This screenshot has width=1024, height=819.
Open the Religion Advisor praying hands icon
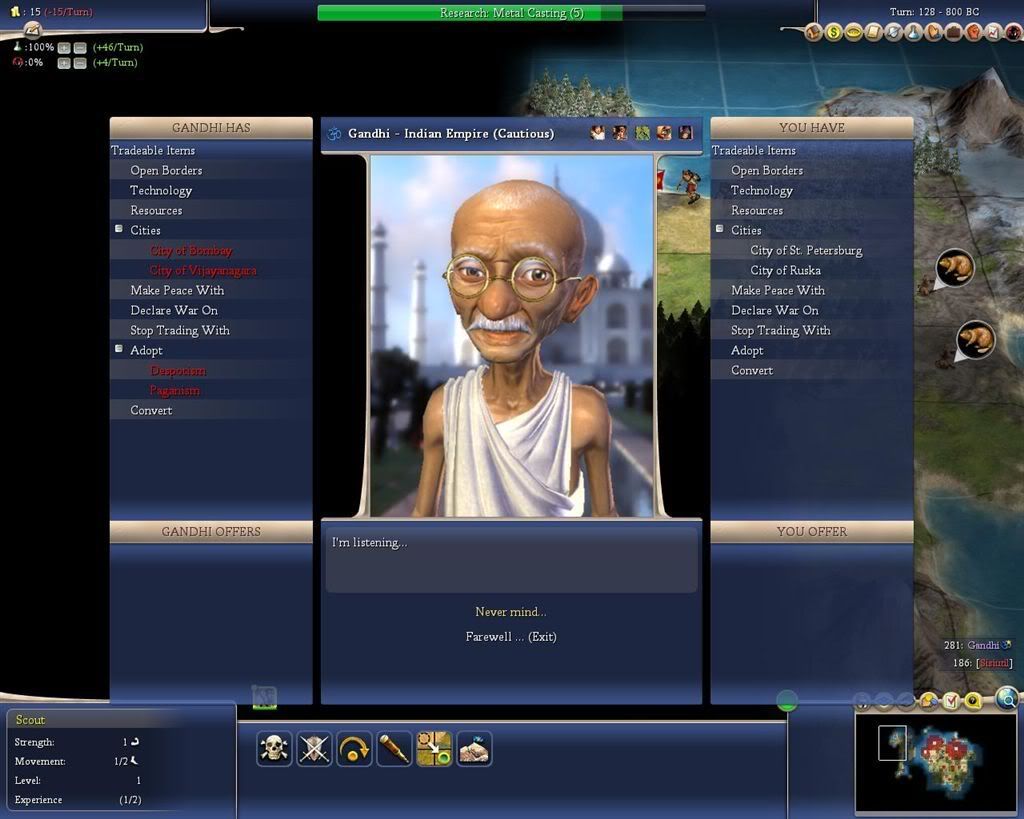pos(934,32)
